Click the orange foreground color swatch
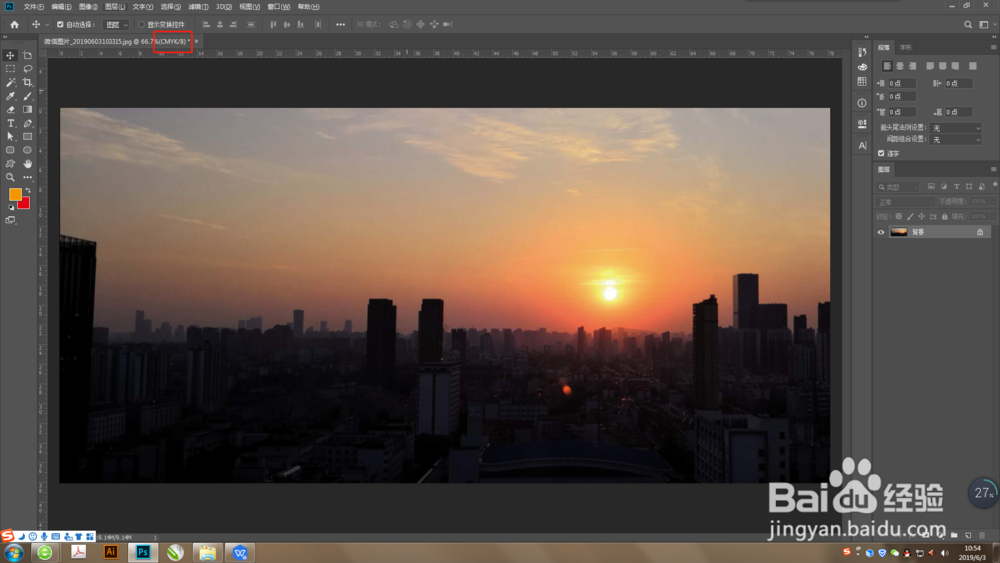Viewport: 1000px width, 563px height. [15, 194]
